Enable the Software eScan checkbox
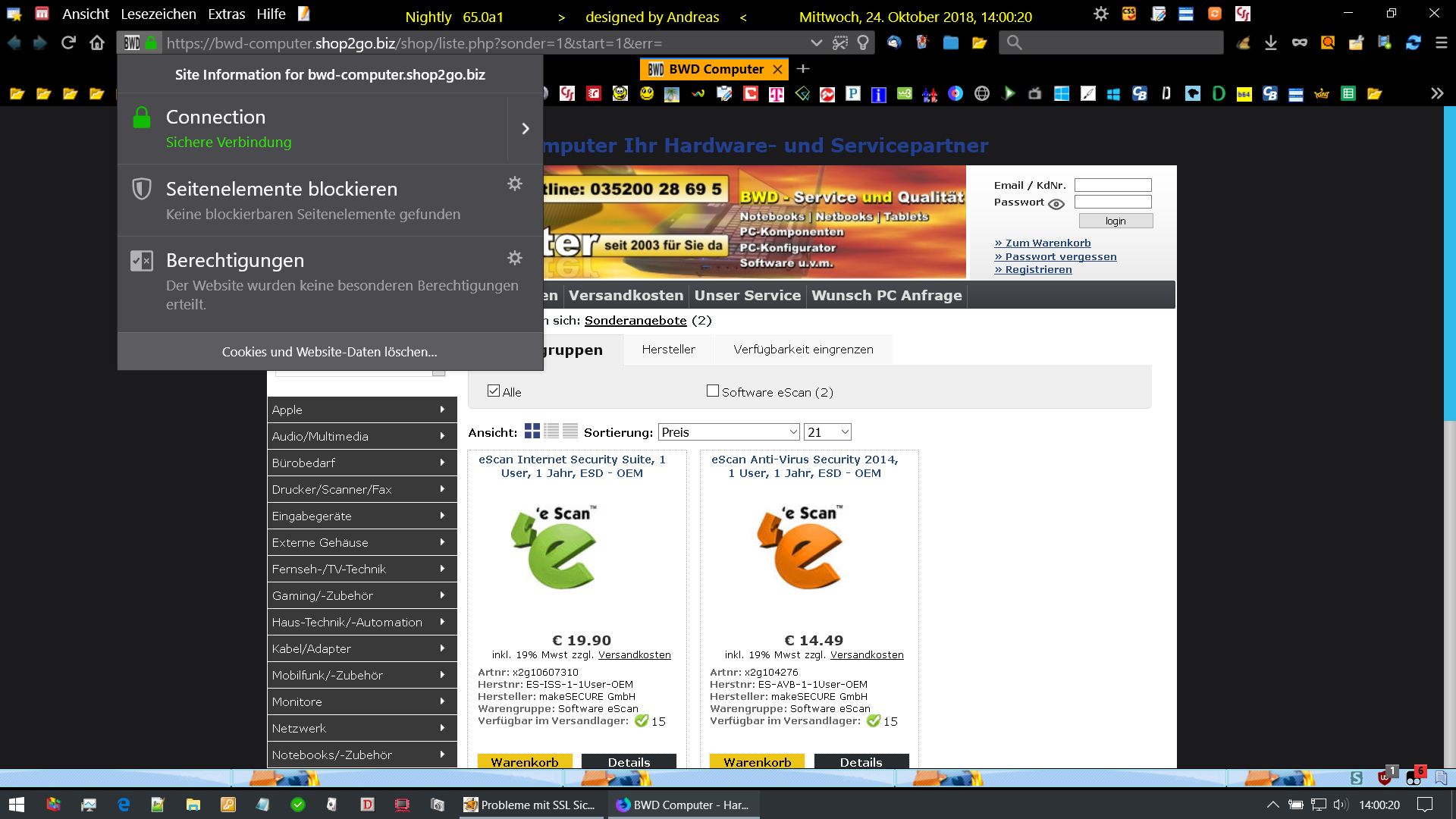 (713, 391)
